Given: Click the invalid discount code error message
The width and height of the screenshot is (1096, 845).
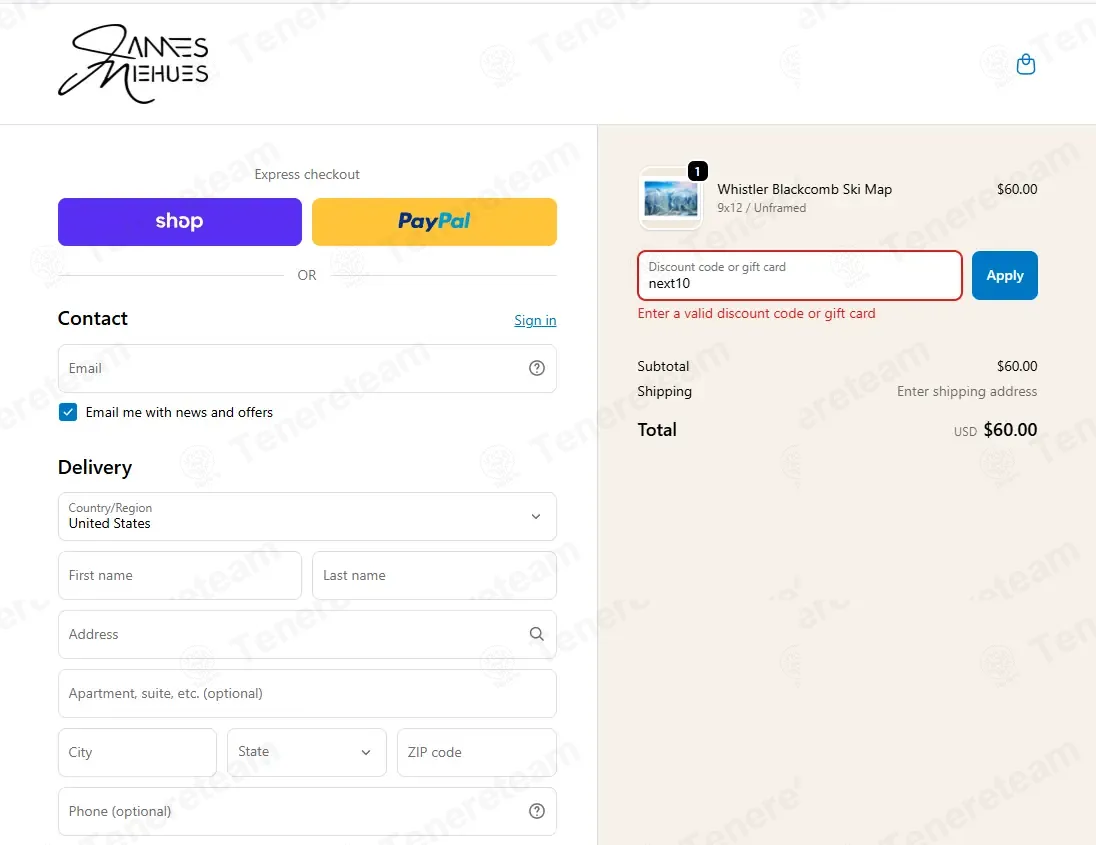Looking at the screenshot, I should (x=756, y=313).
